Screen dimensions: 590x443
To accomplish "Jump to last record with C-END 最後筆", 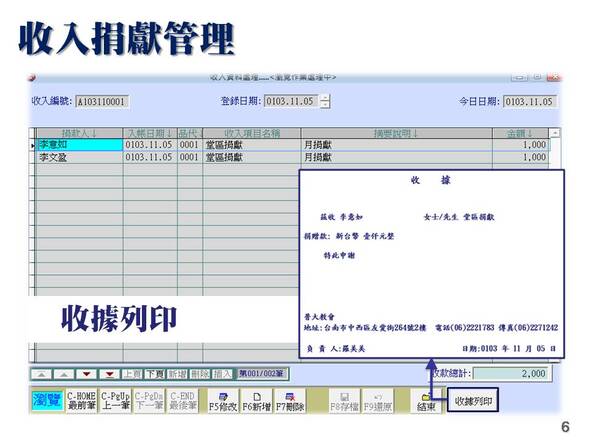I will coord(183,400).
